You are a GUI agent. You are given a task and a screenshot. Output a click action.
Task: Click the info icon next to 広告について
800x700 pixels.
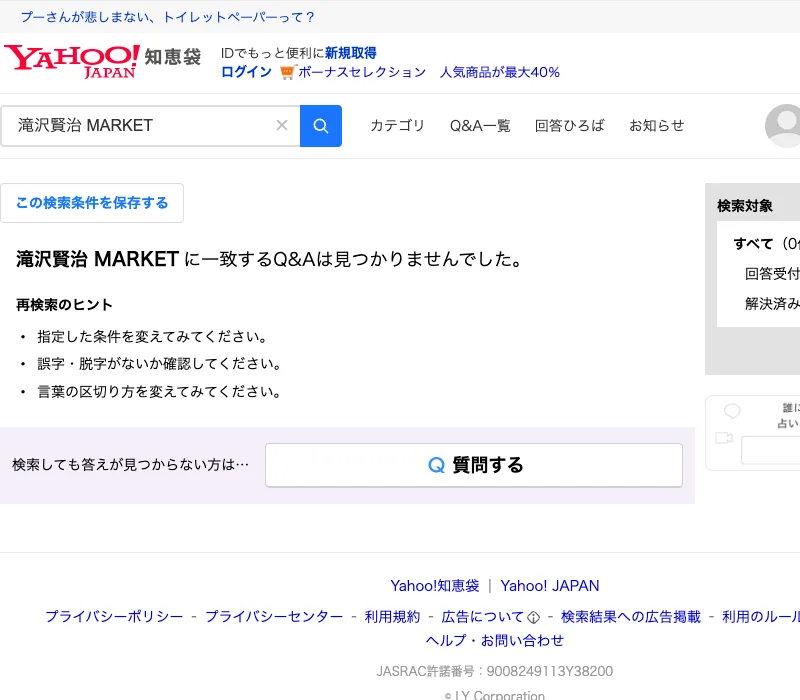(533, 618)
